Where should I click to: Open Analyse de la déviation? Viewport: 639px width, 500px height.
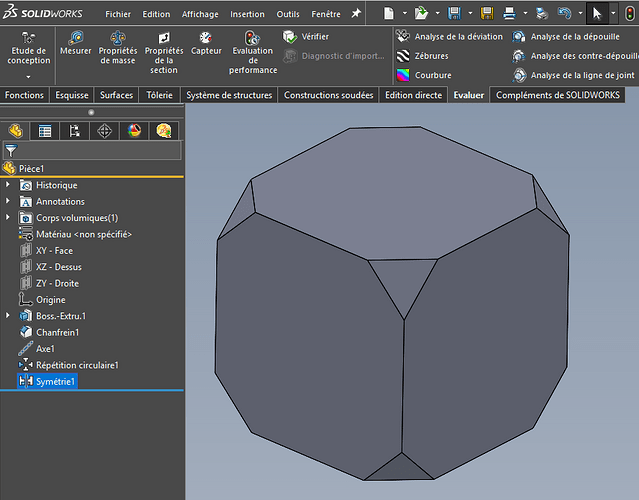450,37
